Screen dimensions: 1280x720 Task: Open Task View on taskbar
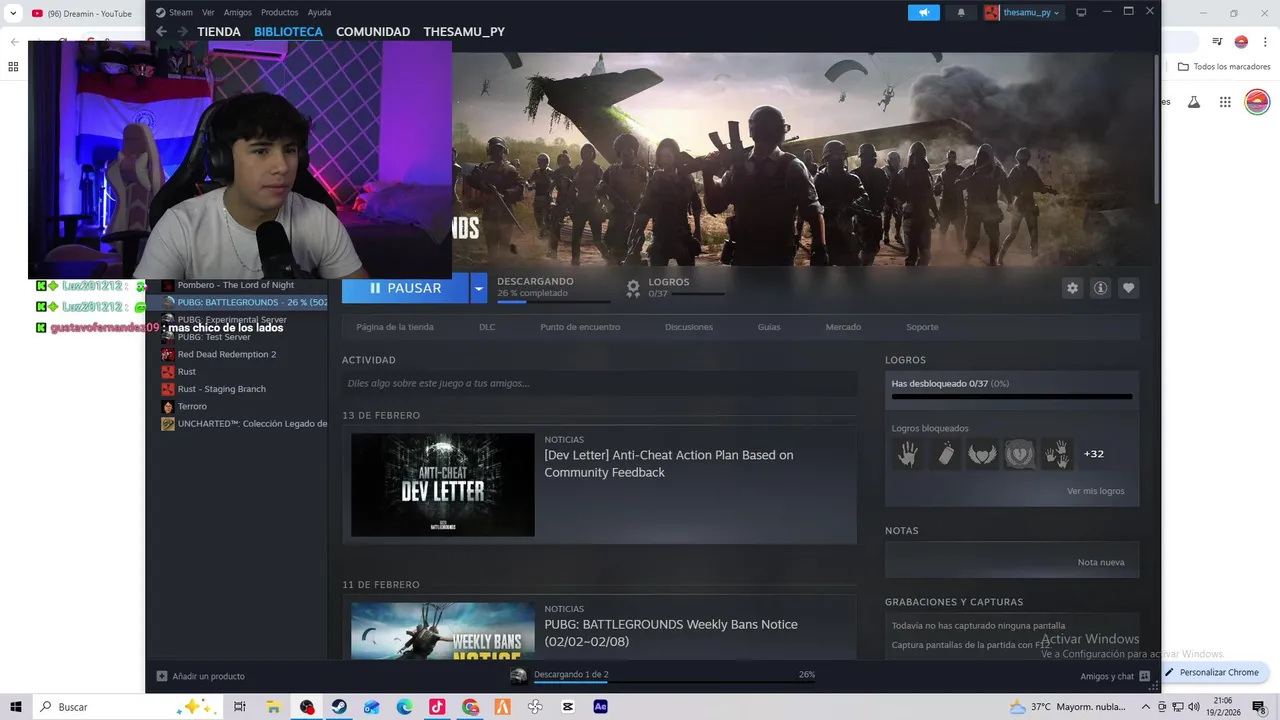[239, 706]
